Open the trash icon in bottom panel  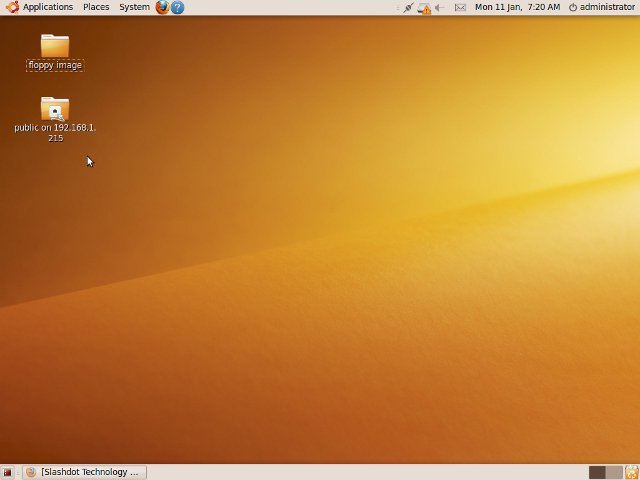630,472
